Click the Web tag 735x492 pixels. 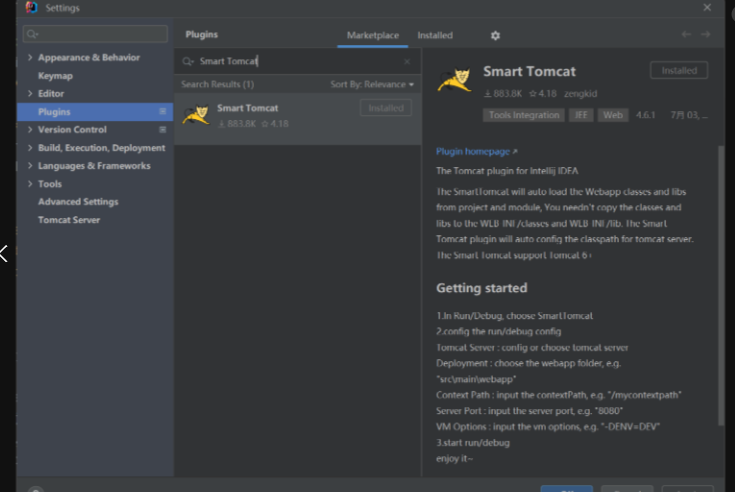click(x=613, y=115)
